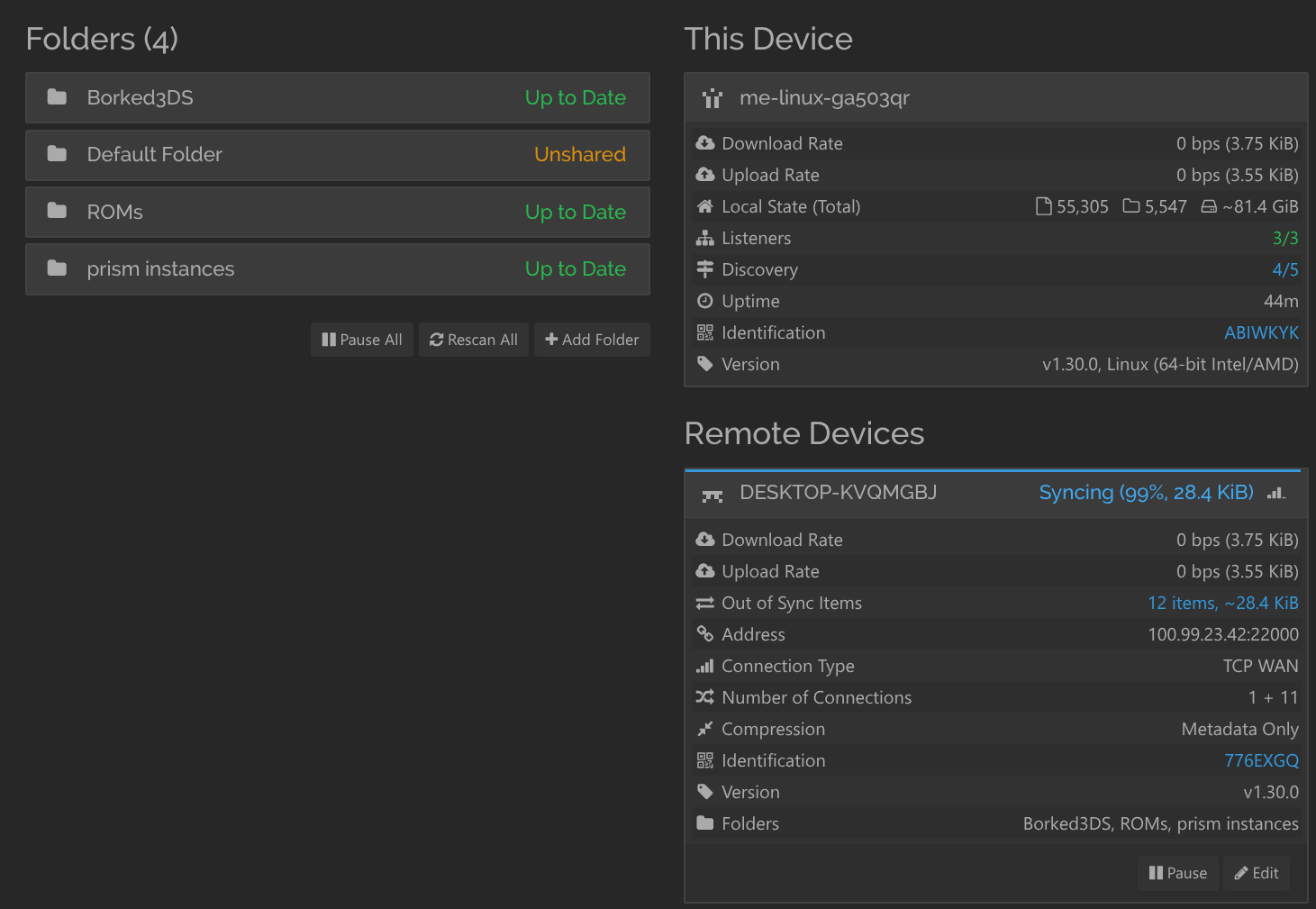Click the Syncing (99%, 28.4 KiB) status
The image size is (1316, 909).
(x=1146, y=493)
